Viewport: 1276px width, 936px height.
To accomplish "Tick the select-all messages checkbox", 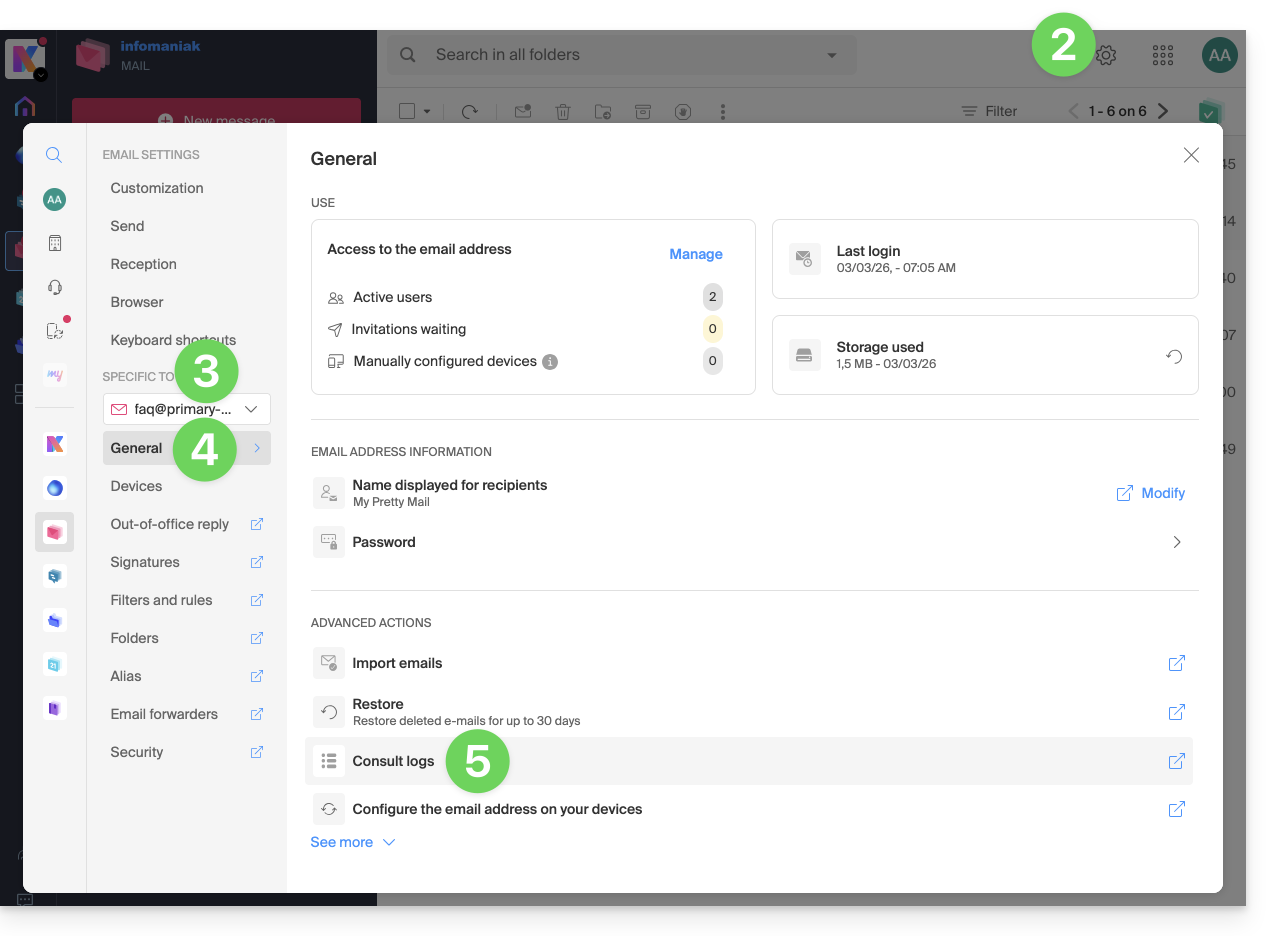I will (407, 112).
